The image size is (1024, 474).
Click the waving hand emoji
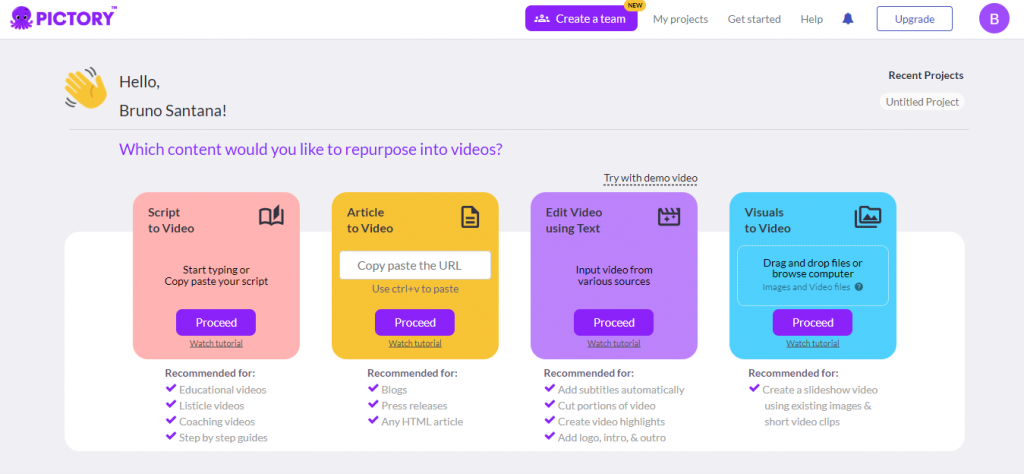pos(86,90)
